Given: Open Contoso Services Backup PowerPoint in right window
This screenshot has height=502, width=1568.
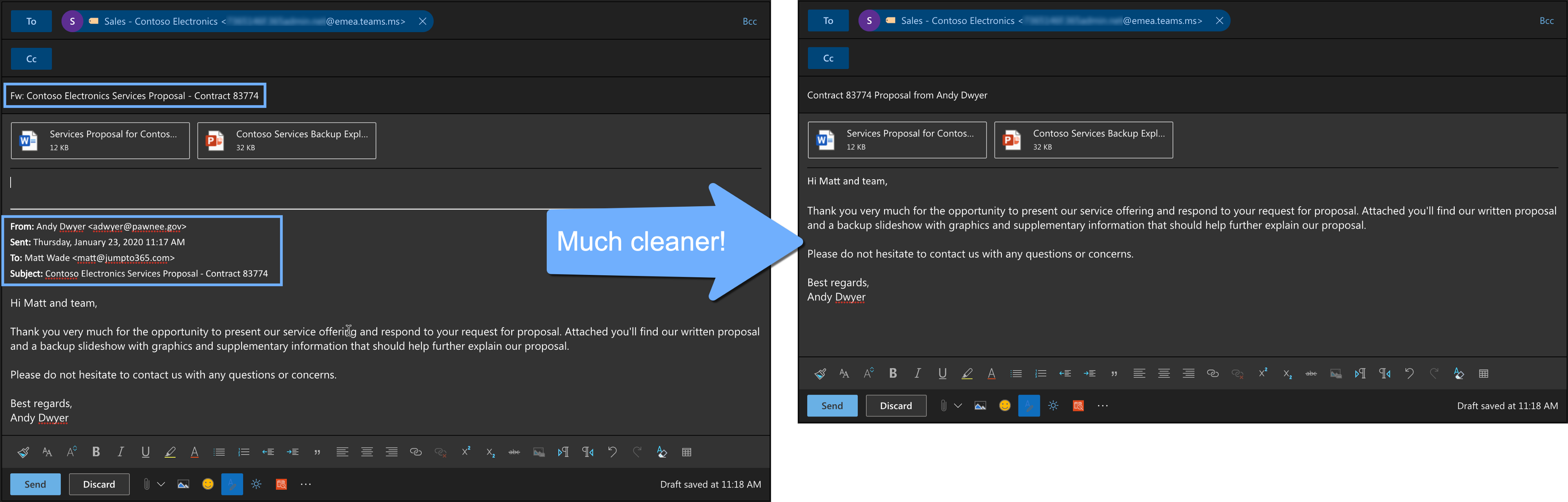Looking at the screenshot, I should pyautogui.click(x=1083, y=140).
